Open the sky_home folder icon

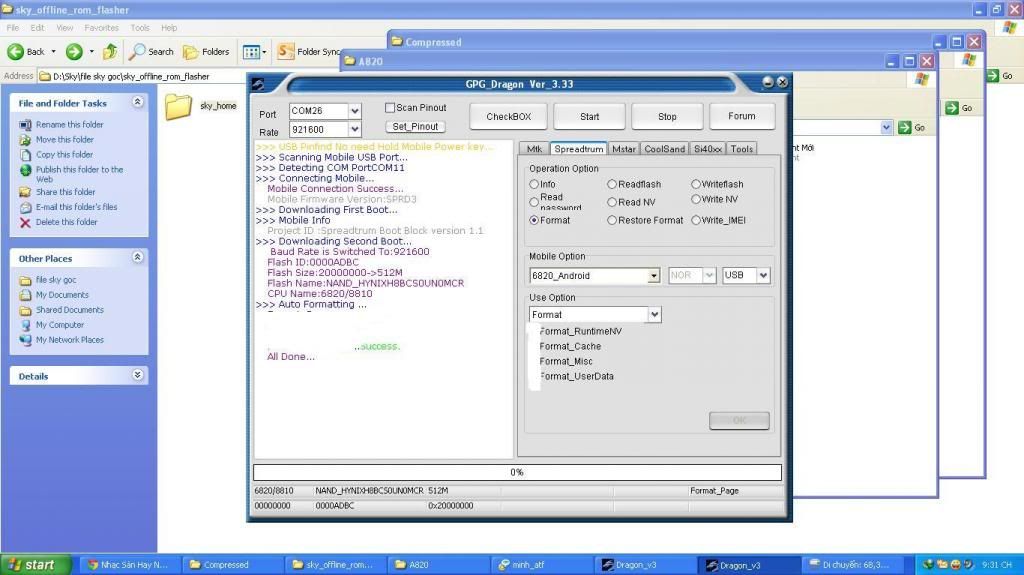tap(178, 107)
